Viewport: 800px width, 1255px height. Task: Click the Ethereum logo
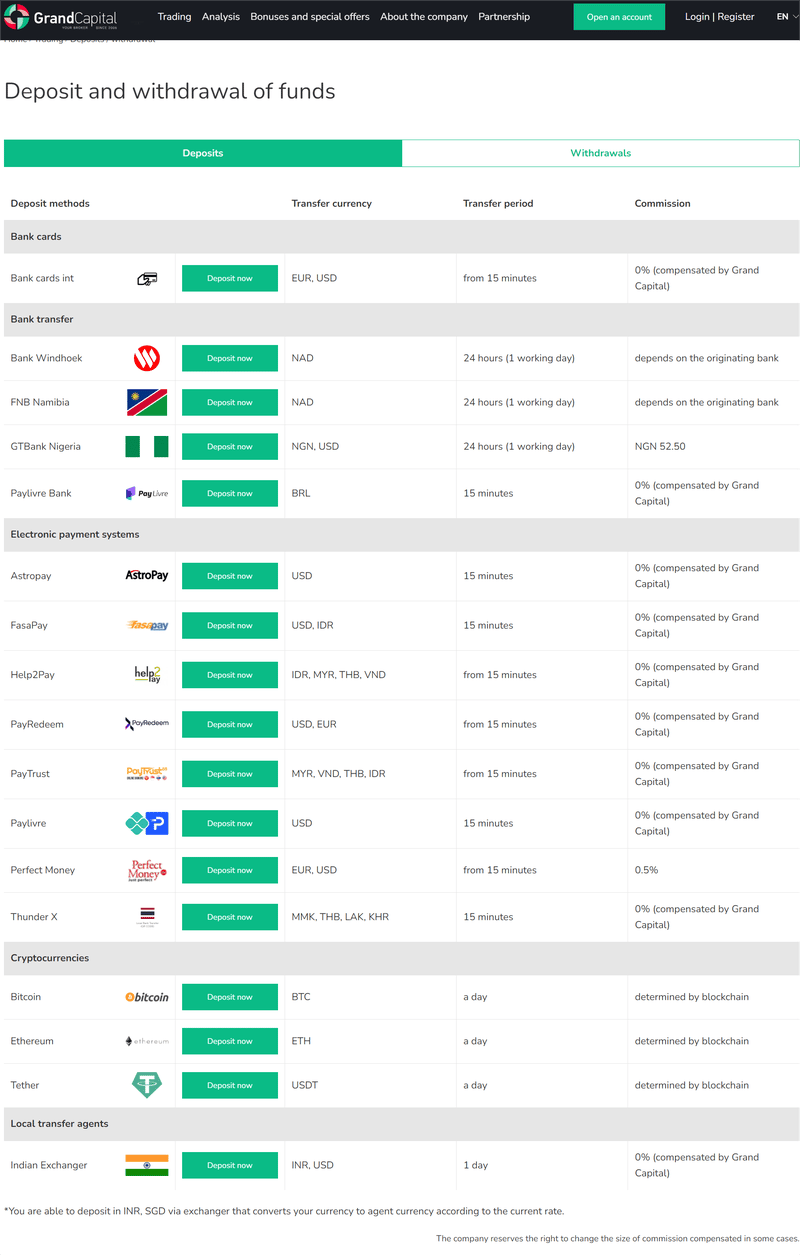[x=147, y=1041]
